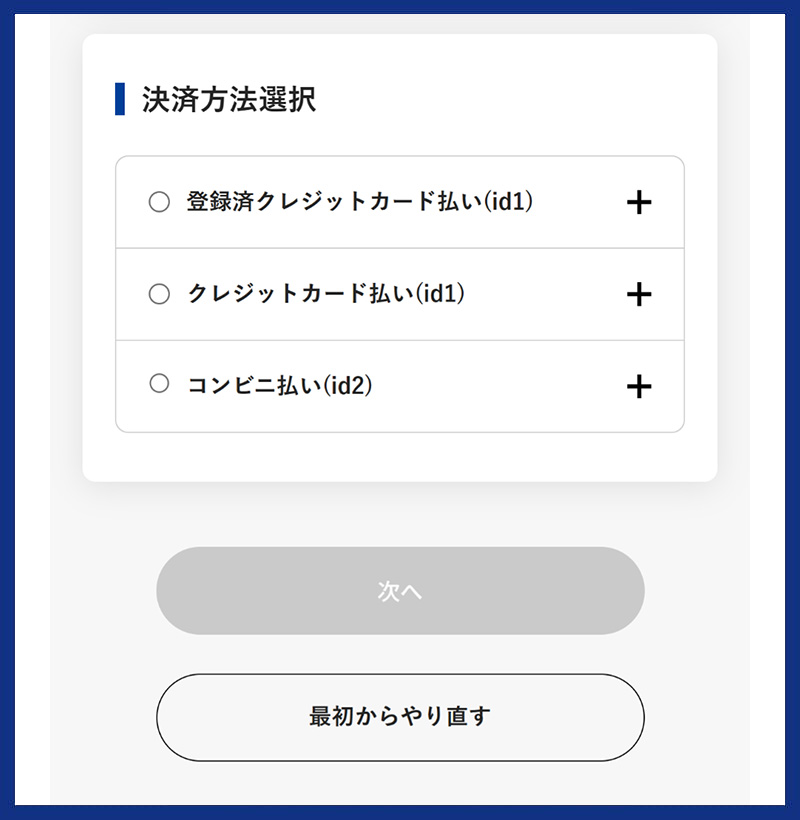Choose the クレジットカード払い(id1) radio button

[159, 294]
